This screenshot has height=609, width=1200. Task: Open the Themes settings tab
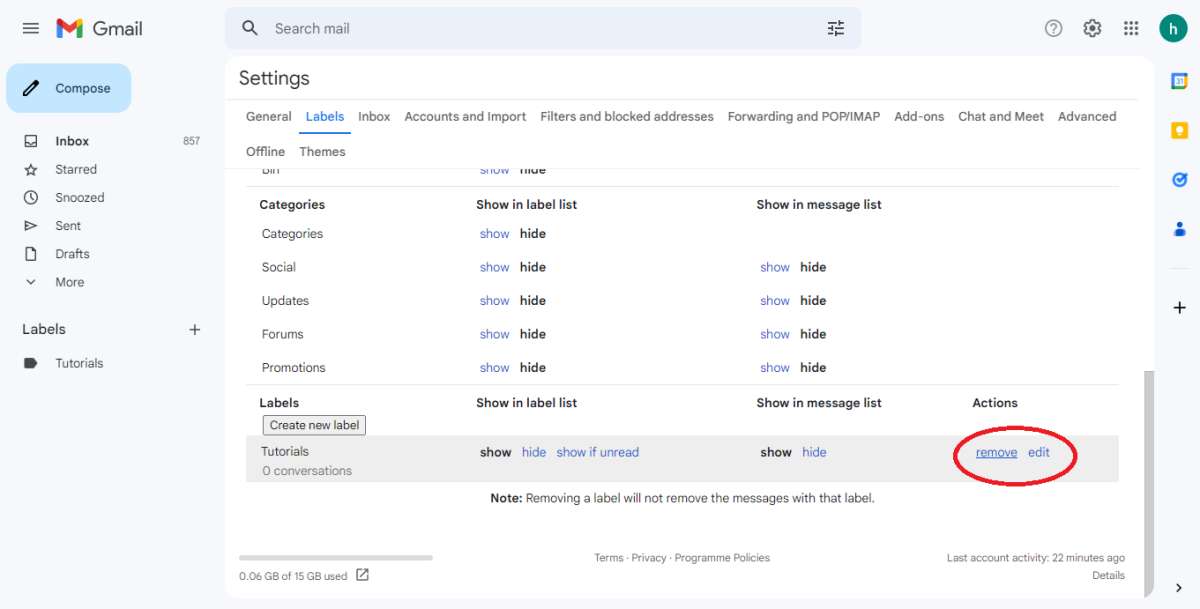point(322,151)
